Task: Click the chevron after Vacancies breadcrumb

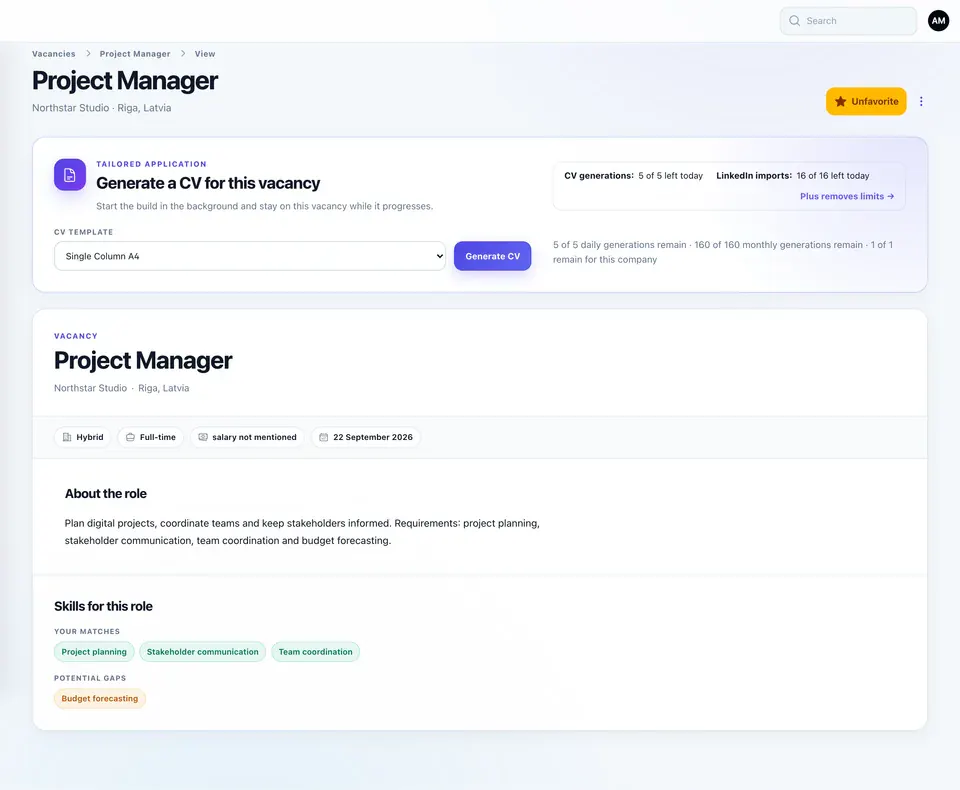Action: click(x=88, y=54)
